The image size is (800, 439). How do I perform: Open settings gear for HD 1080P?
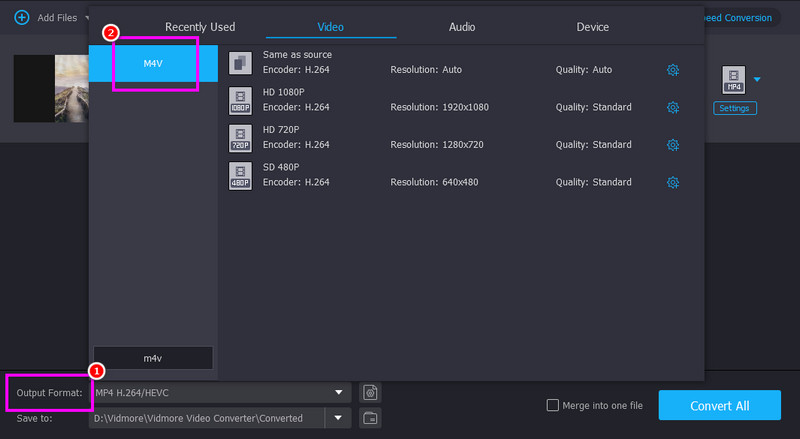click(673, 107)
